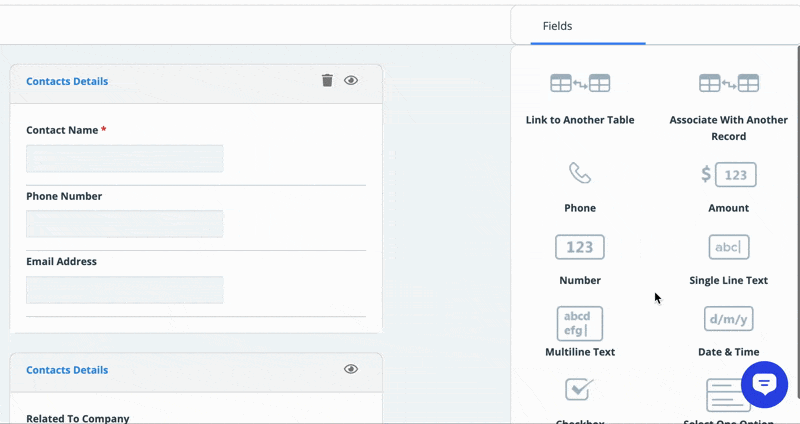Click the second Contacts Details section title
This screenshot has height=424, width=800.
[67, 370]
